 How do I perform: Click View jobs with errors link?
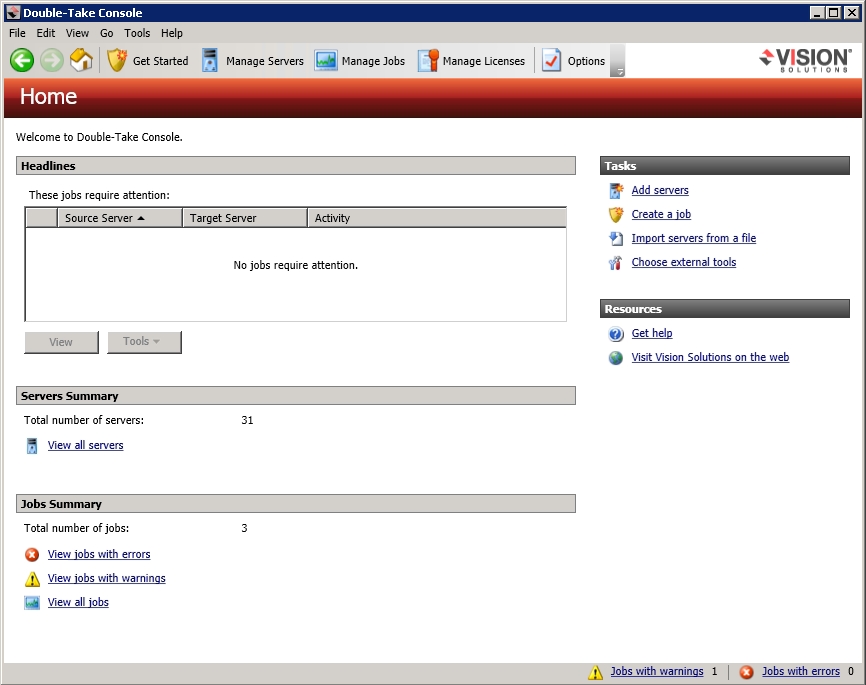pyautogui.click(x=99, y=554)
